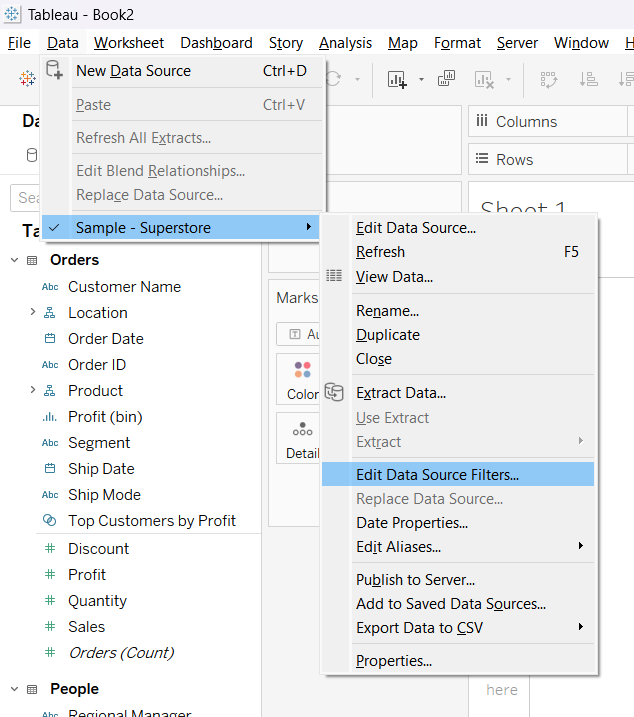Screen dimensions: 634x717
Task: Select the checked Sample - Superstore data source
Action: click(x=143, y=228)
